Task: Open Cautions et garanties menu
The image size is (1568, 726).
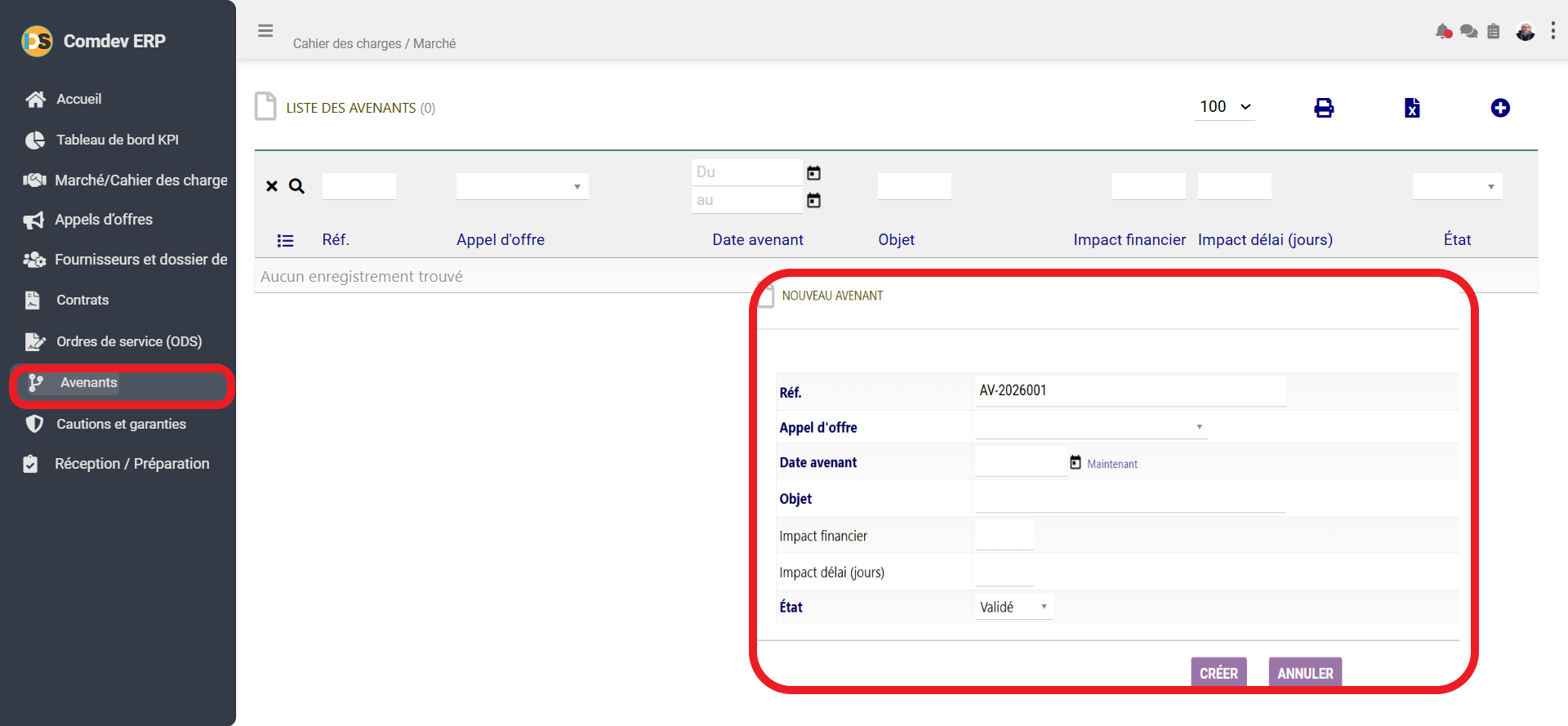Action: [121, 424]
